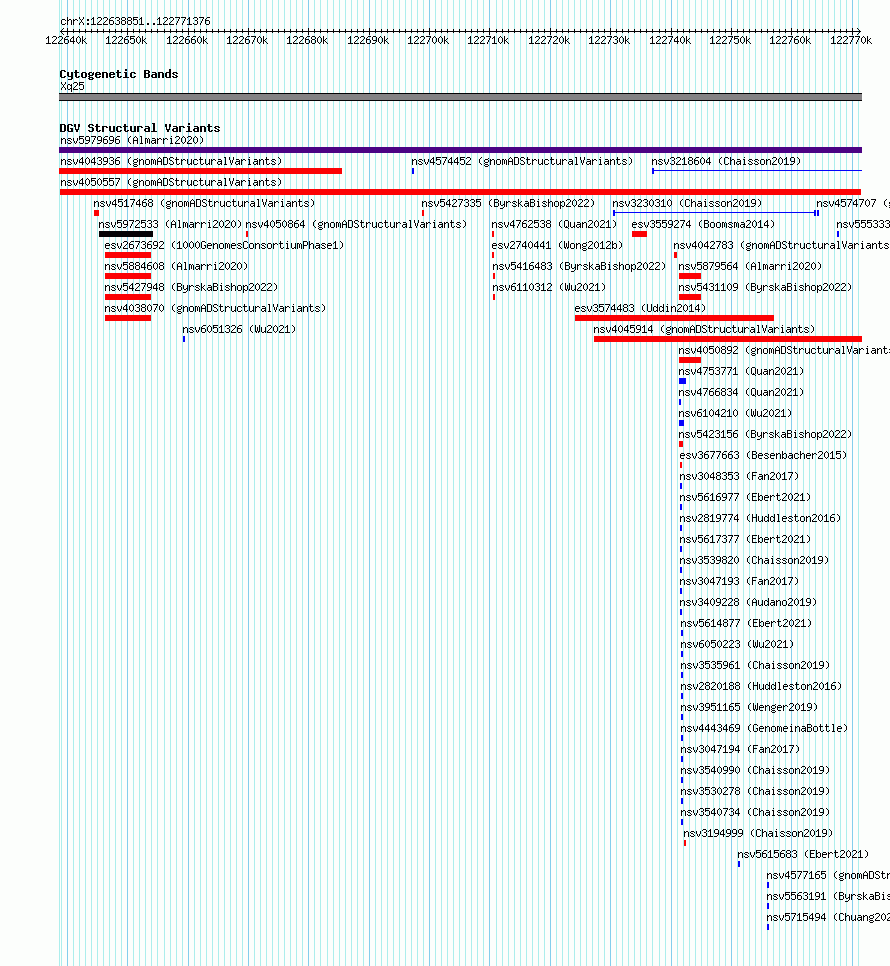This screenshot has width=890, height=966.
Task: Click nsv3539820 (Chaisson2019) label
Action: (x=754, y=559)
